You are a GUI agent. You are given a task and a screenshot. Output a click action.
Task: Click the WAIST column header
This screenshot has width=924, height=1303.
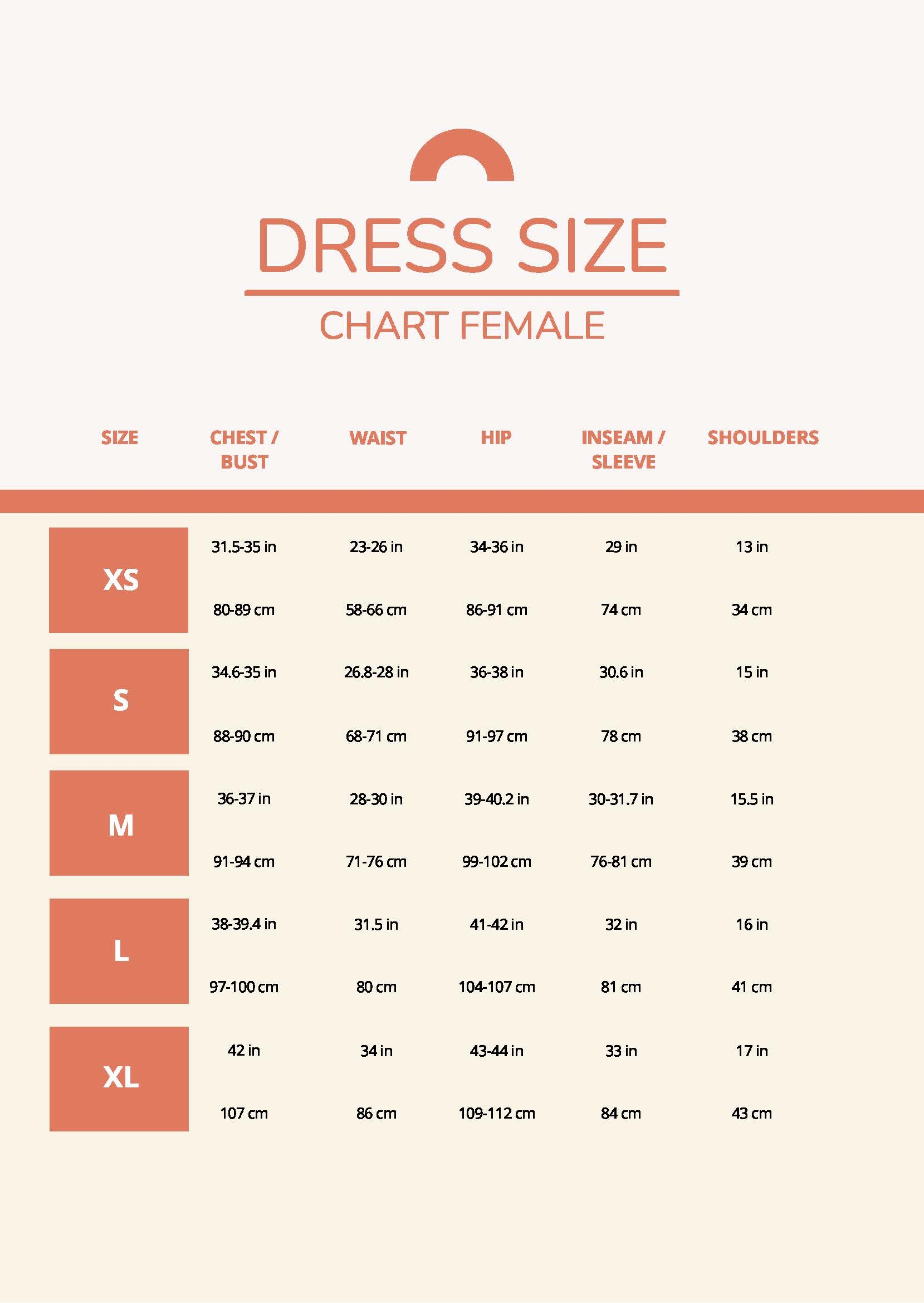(x=378, y=437)
